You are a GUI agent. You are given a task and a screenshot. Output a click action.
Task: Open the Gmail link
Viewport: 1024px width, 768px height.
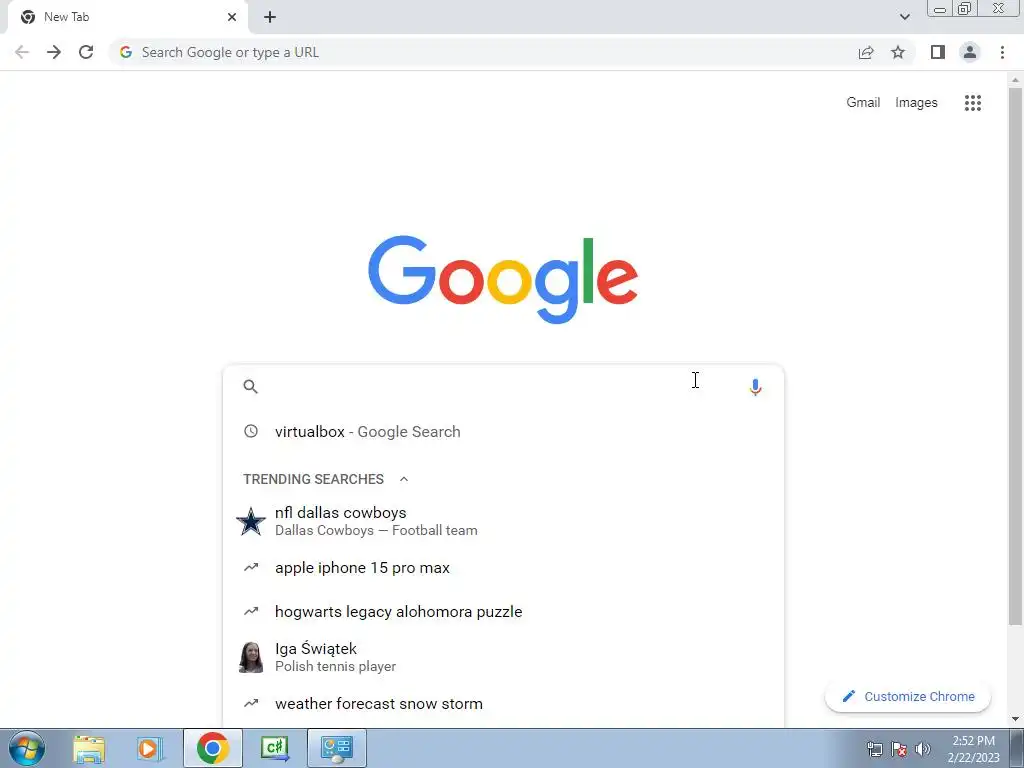click(x=863, y=103)
